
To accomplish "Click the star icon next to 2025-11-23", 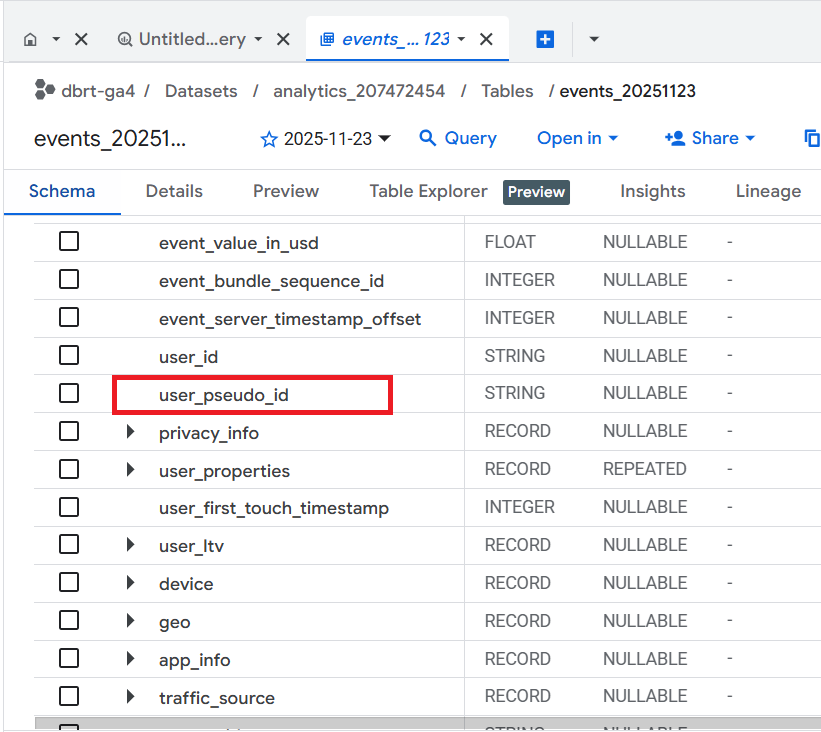I will point(268,139).
